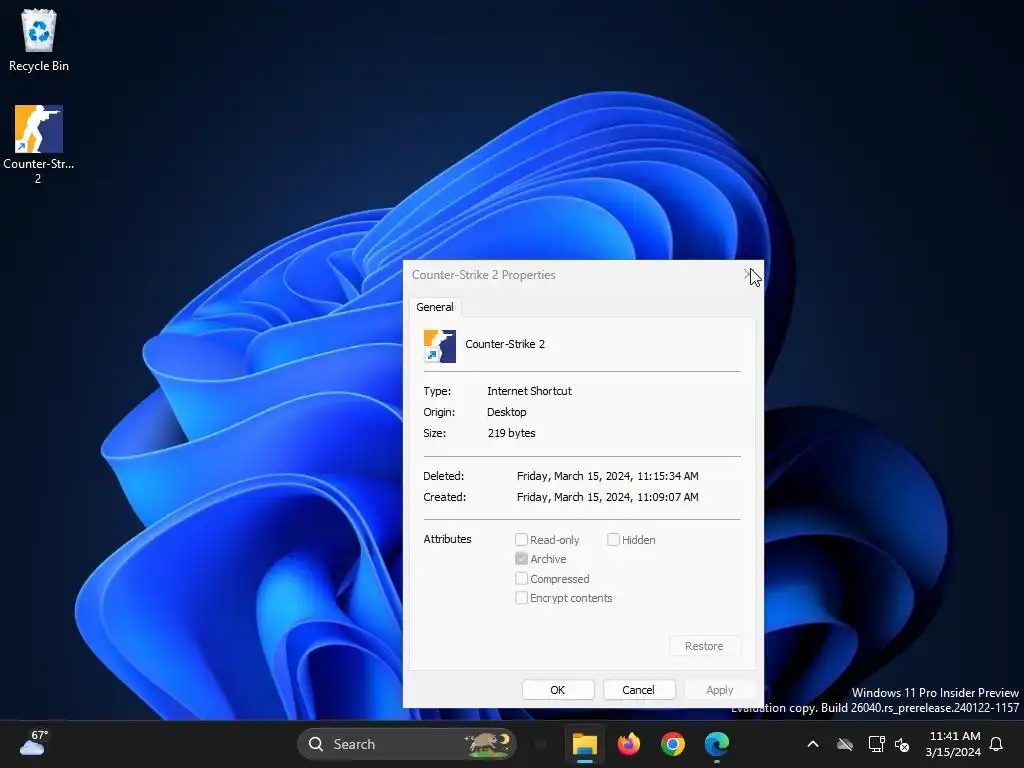
Task: Close the Counter-Strike 2 Properties dialog
Action: [747, 274]
